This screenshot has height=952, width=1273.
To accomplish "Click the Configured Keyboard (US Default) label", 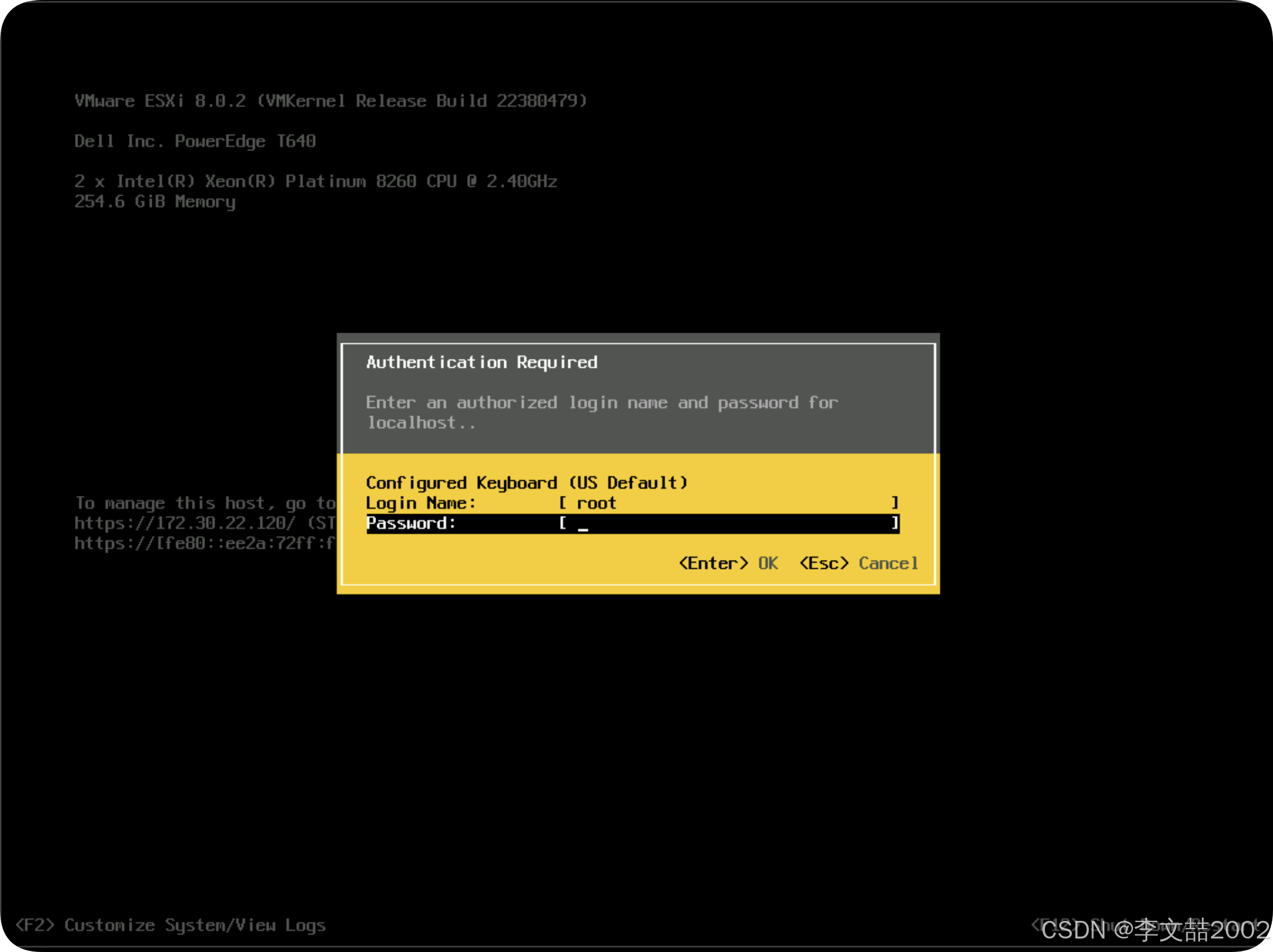I will [x=526, y=482].
